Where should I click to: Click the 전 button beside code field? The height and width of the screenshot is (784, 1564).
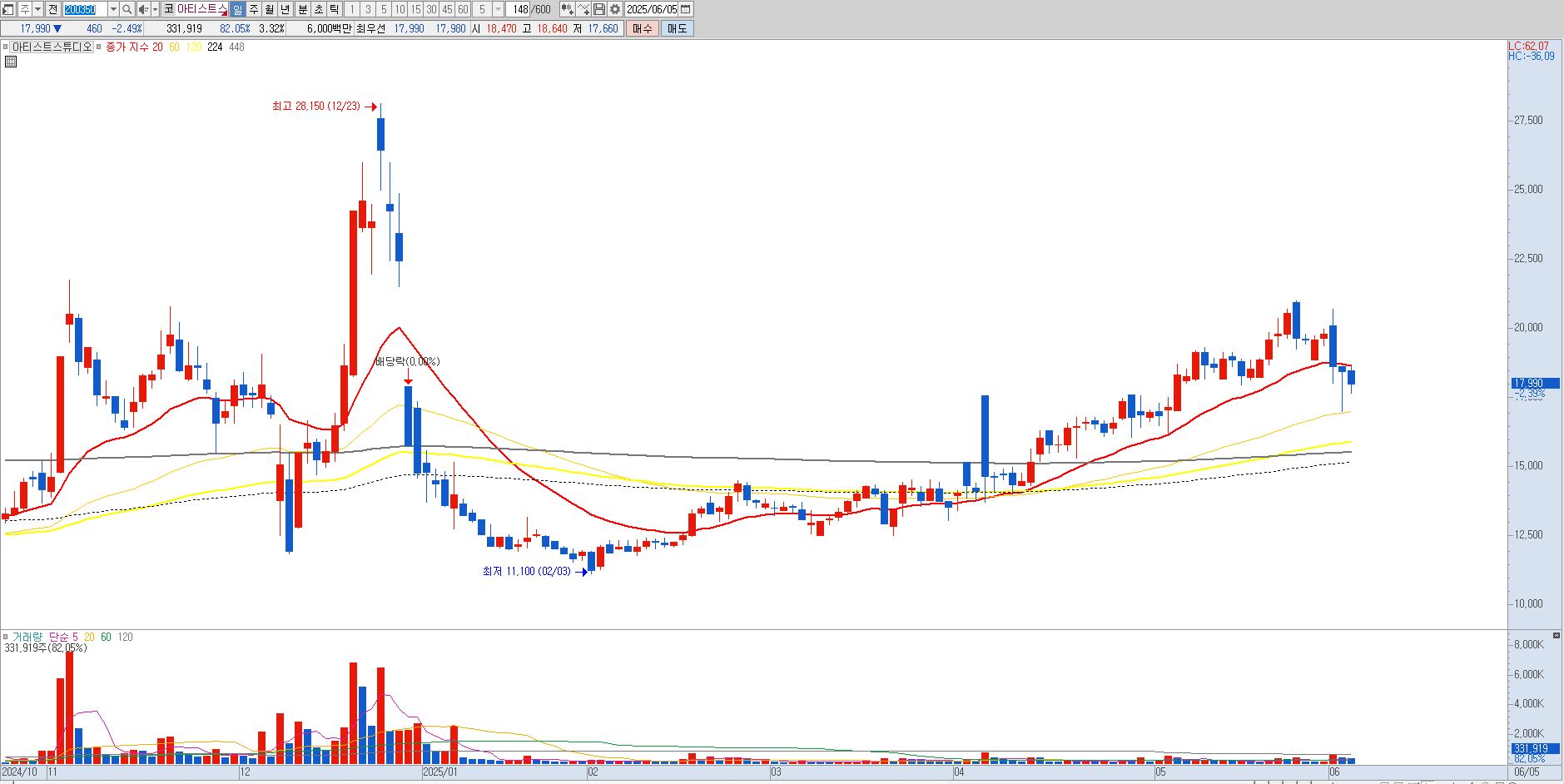point(52,9)
